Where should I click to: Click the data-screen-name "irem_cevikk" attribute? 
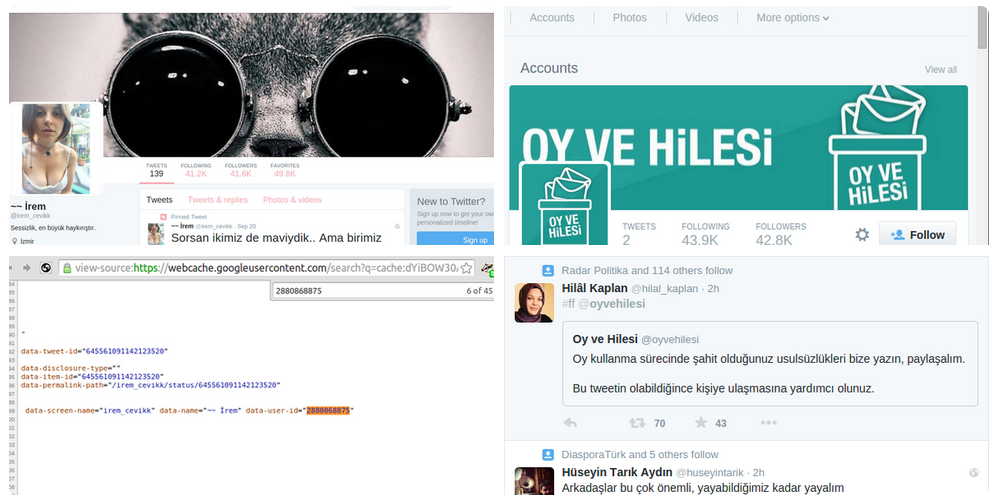(x=90, y=411)
